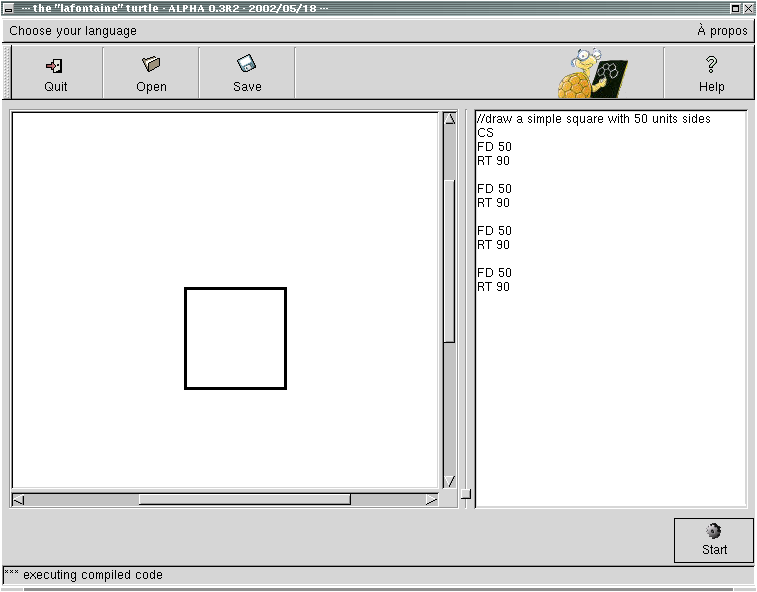Image resolution: width=757 pixels, height=592 pixels.
Task: Click the Quit toolbar icon
Action: coord(55,73)
